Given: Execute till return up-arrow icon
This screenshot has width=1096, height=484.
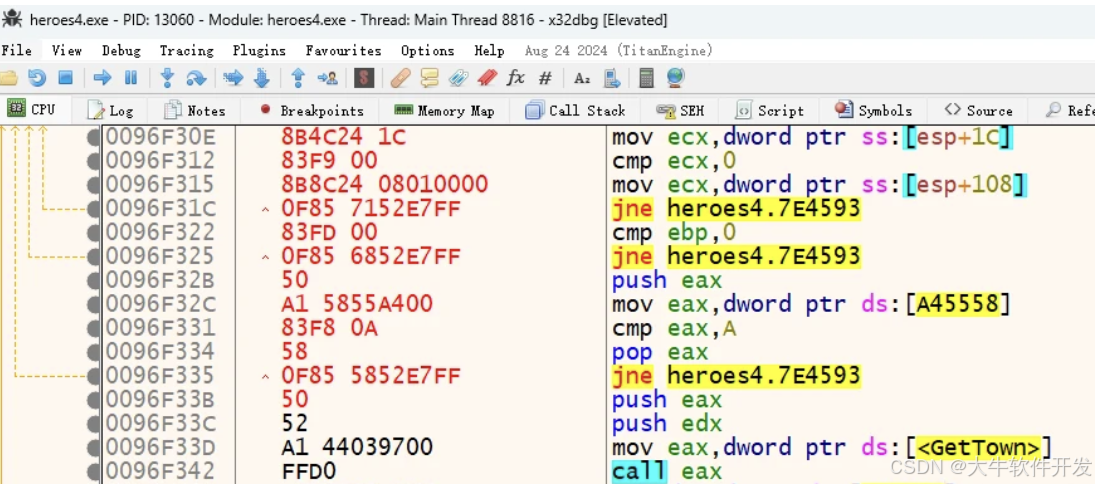Looking at the screenshot, I should point(298,78).
